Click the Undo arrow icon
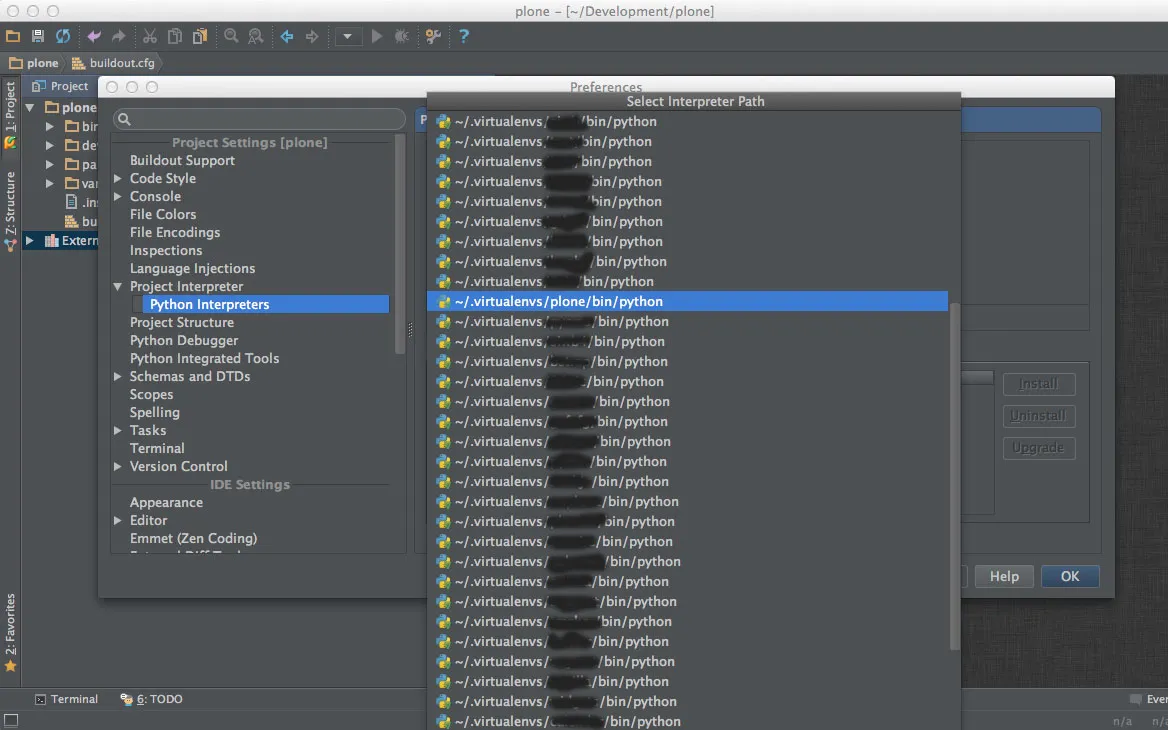Screen dimensions: 1168x730 93,36
